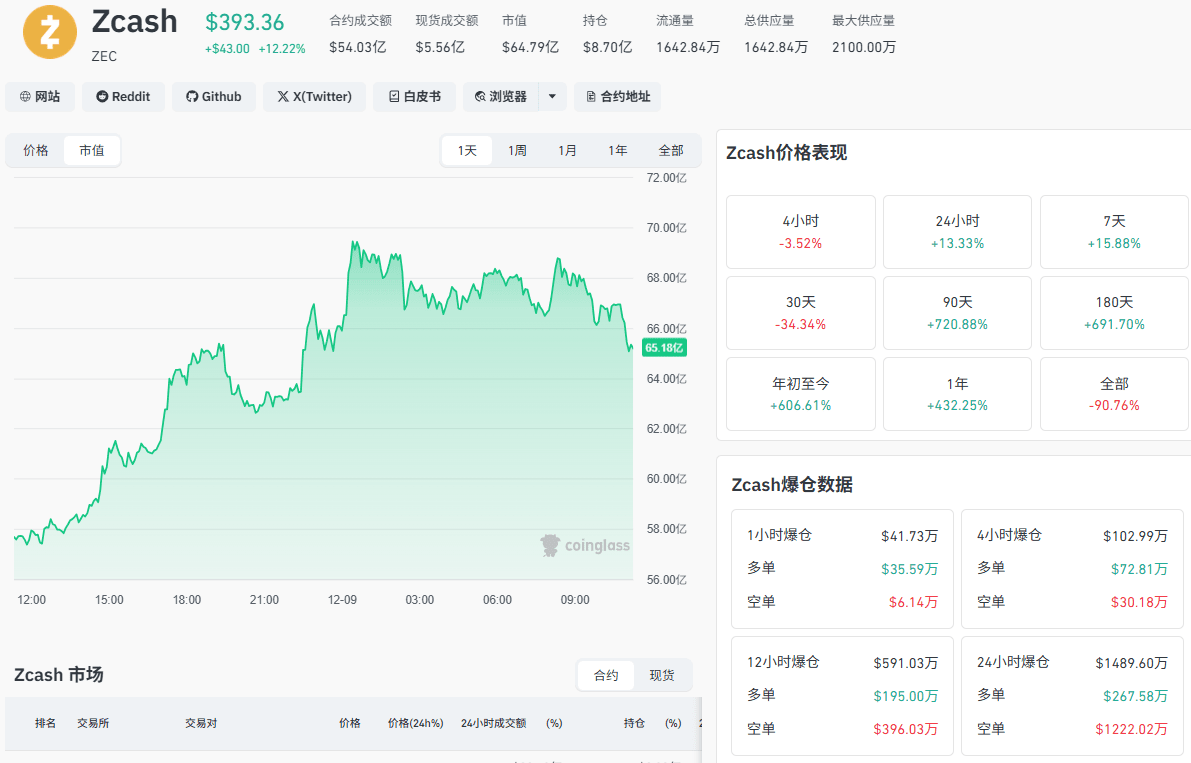Click the 180天 performance card
The height and width of the screenshot is (763, 1191).
click(1114, 313)
